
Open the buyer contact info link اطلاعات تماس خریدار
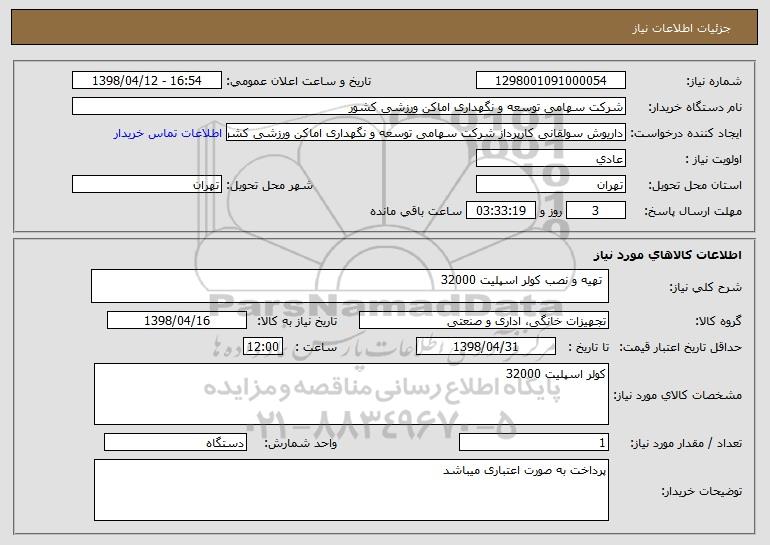pos(168,134)
